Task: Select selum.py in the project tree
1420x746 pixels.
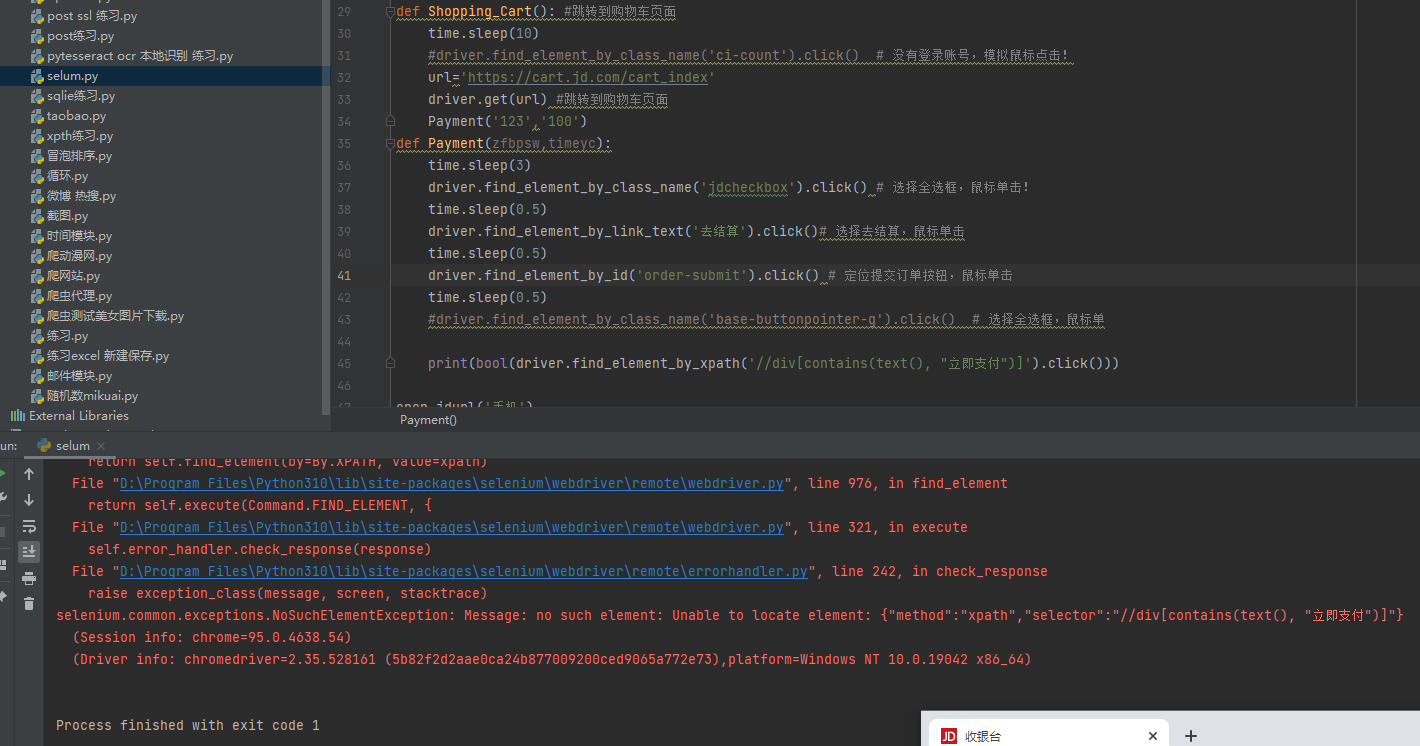Action: [72, 76]
